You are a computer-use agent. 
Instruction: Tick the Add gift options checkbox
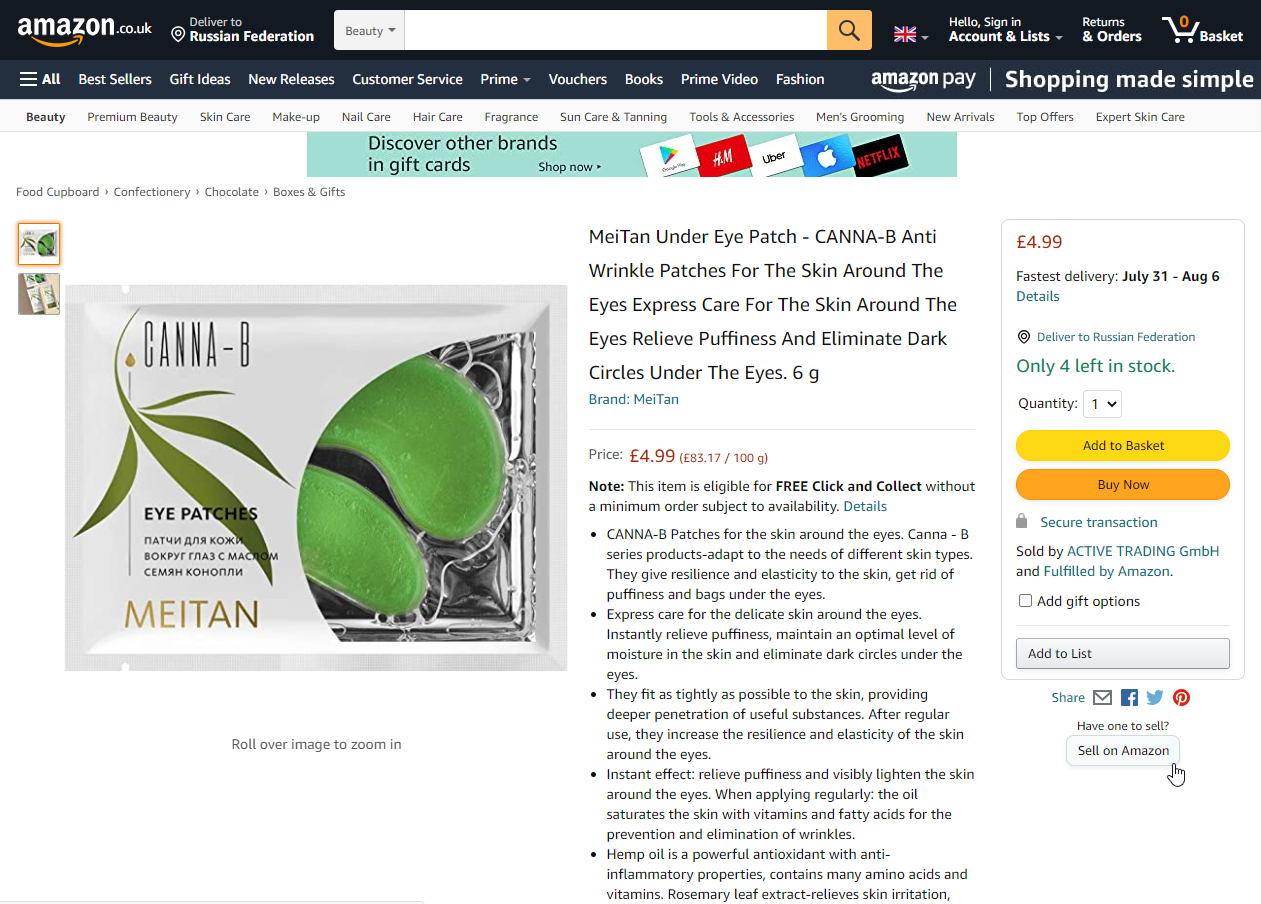pos(1025,601)
